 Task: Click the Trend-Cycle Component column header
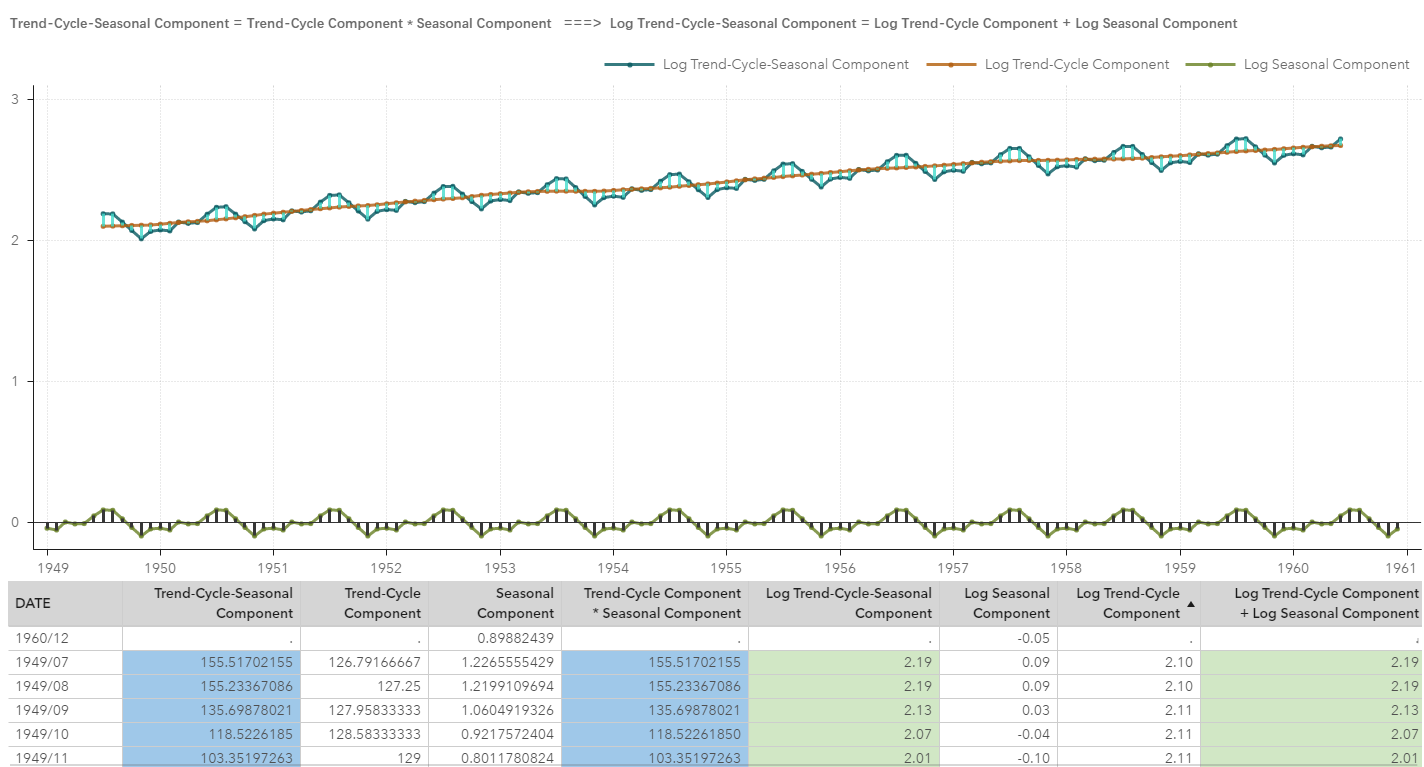pos(364,603)
